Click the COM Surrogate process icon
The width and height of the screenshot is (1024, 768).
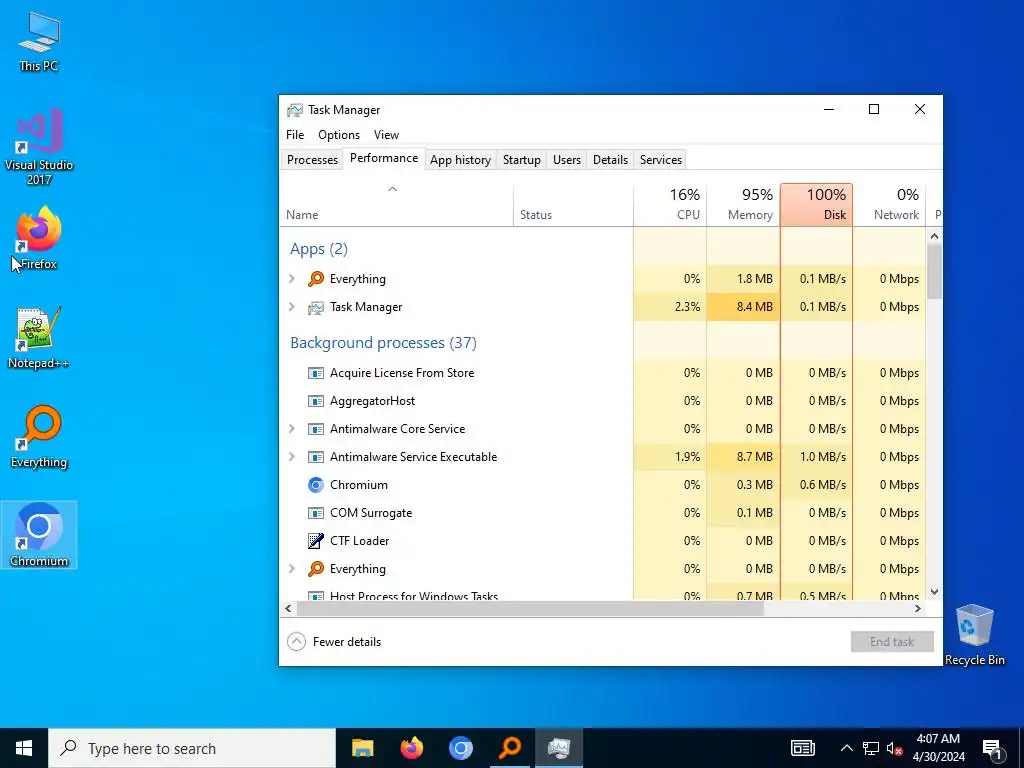coord(315,513)
